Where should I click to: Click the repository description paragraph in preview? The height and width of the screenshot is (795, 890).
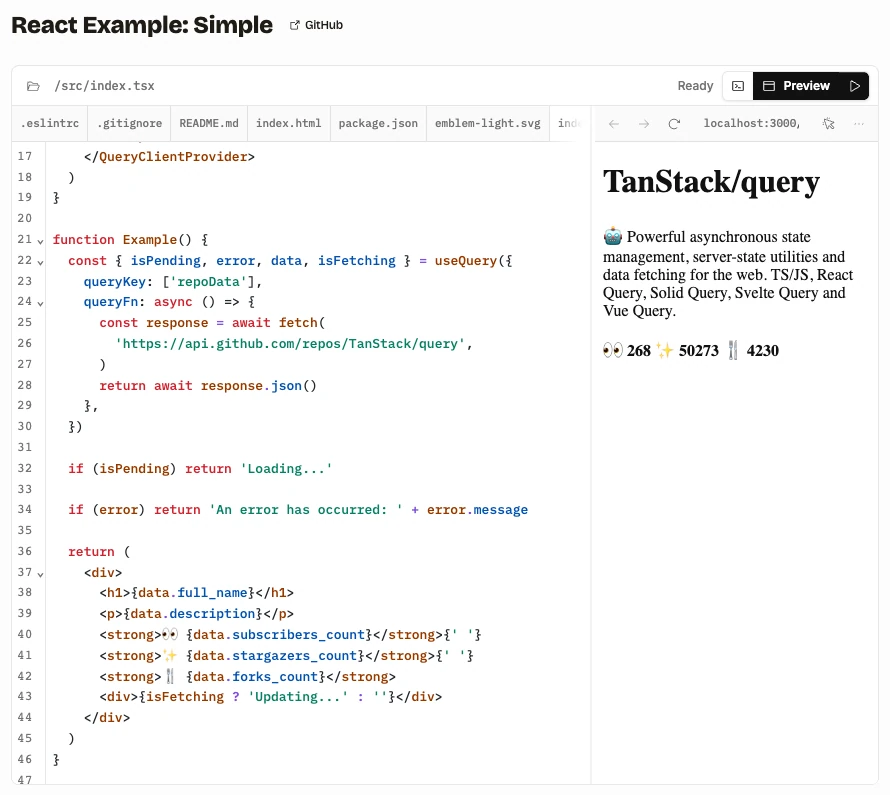(x=728, y=274)
